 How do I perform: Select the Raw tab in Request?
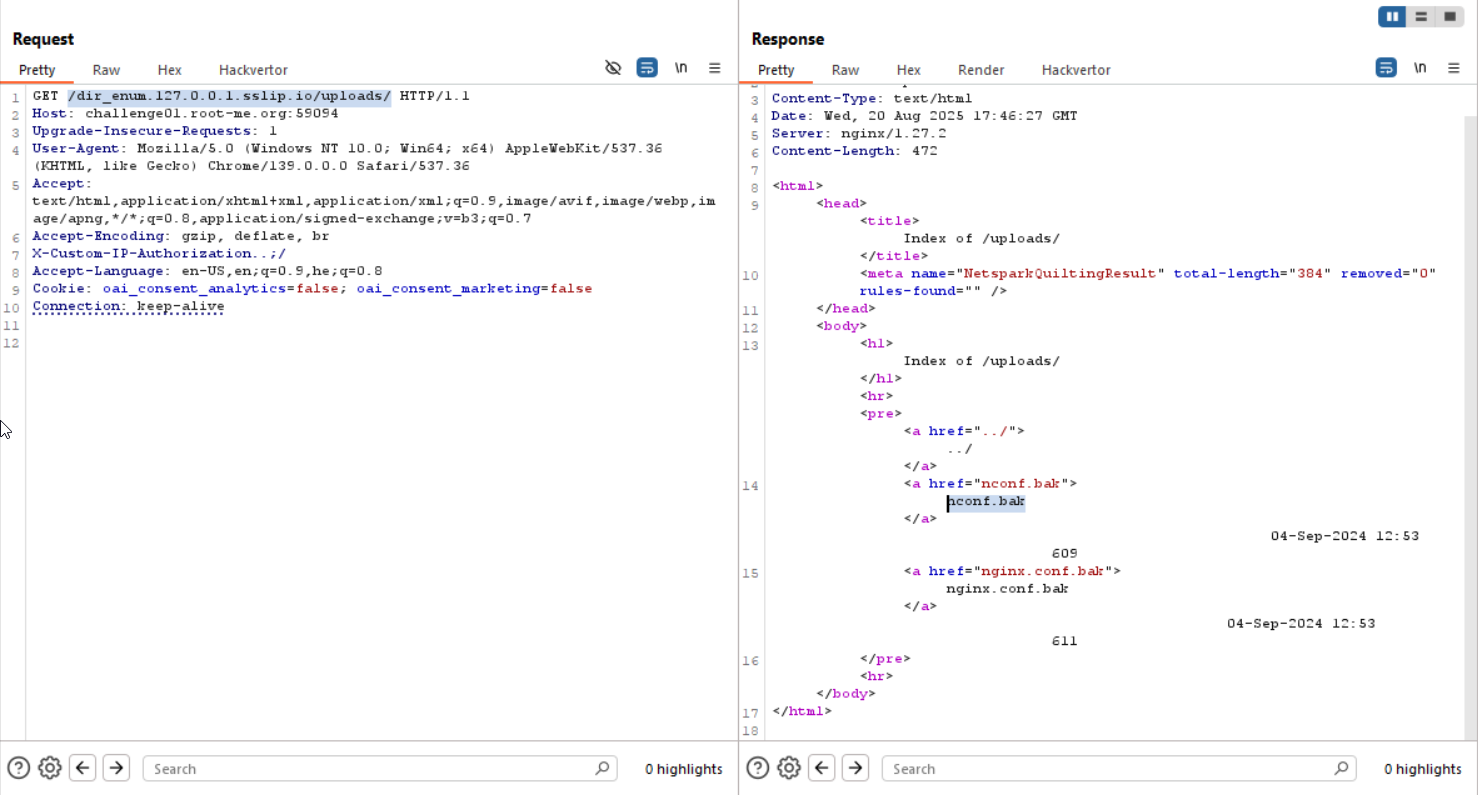106,70
